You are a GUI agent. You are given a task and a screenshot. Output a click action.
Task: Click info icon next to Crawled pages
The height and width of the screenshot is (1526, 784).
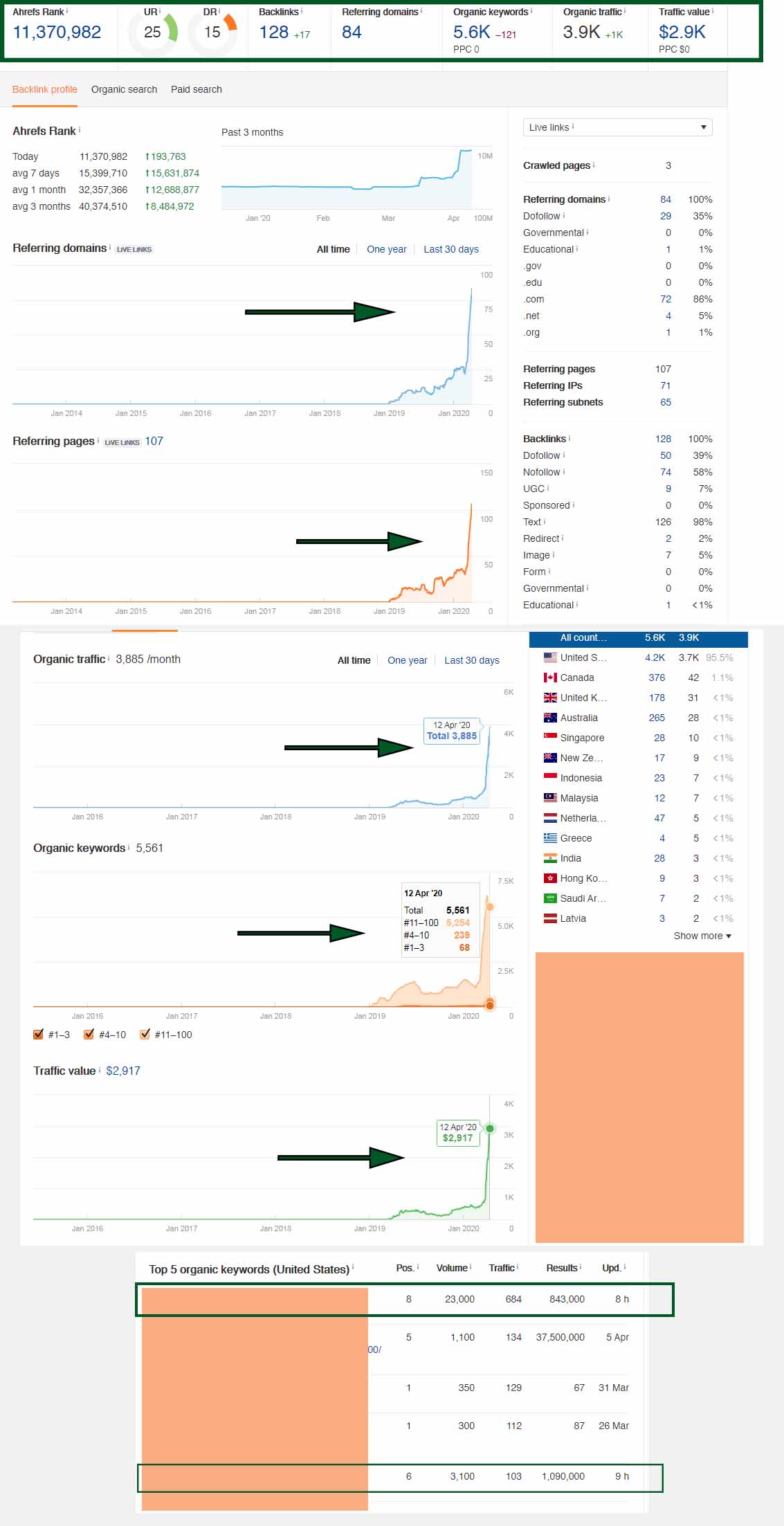coord(594,165)
